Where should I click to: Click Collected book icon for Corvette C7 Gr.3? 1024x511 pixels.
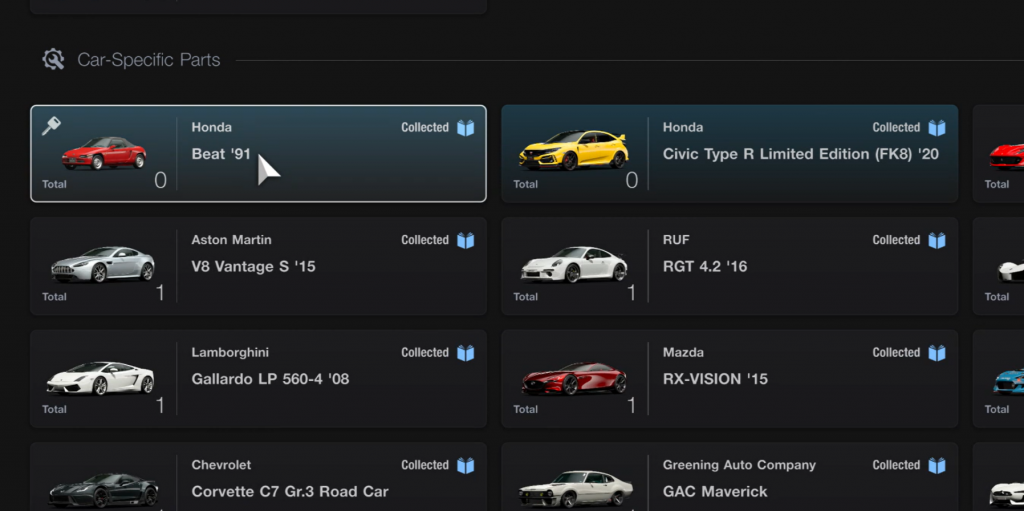click(465, 465)
